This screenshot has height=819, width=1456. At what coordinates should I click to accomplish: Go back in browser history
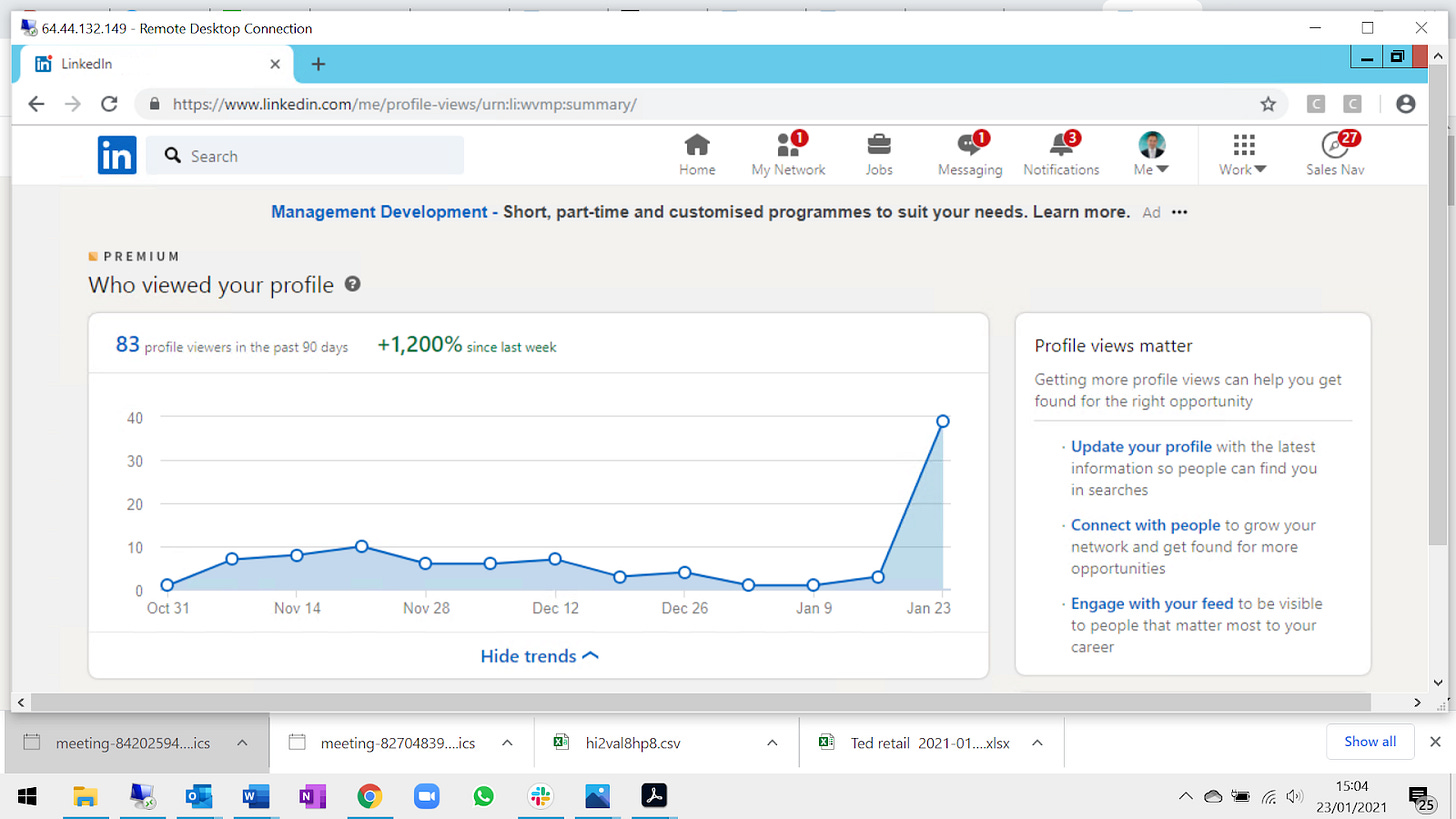point(36,104)
